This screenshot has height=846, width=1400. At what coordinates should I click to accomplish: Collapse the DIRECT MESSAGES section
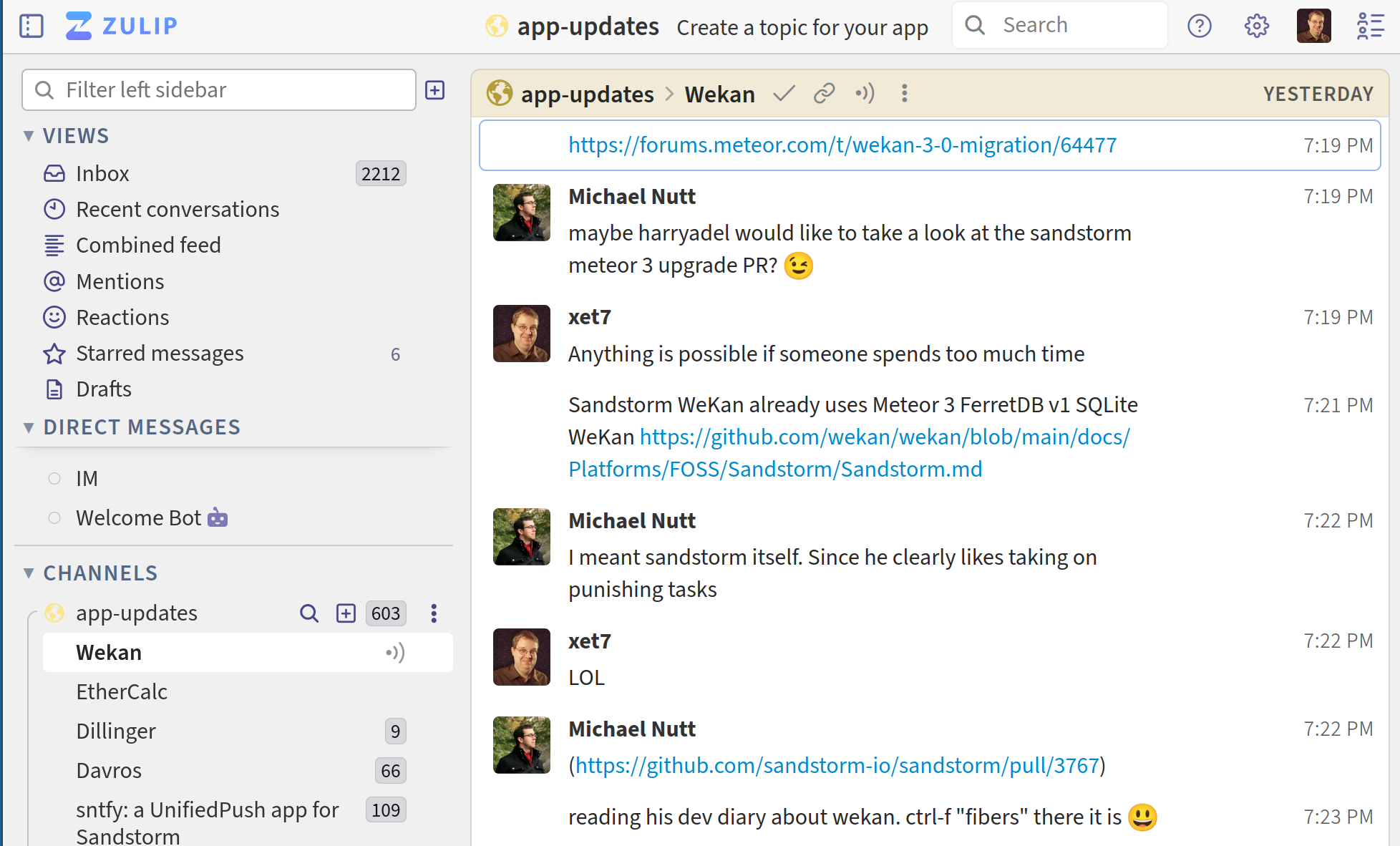(x=29, y=427)
